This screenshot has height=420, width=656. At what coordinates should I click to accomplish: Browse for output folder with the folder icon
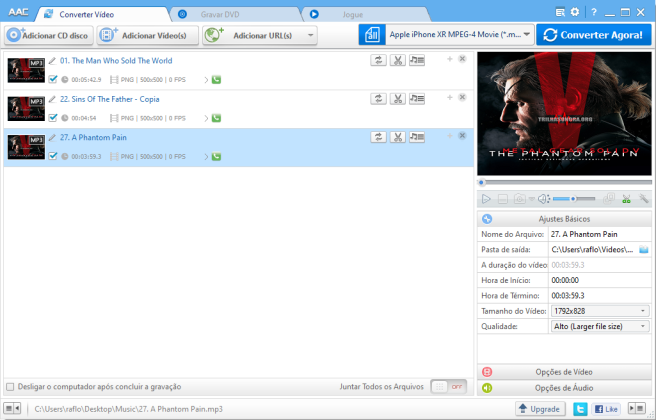[x=643, y=250]
